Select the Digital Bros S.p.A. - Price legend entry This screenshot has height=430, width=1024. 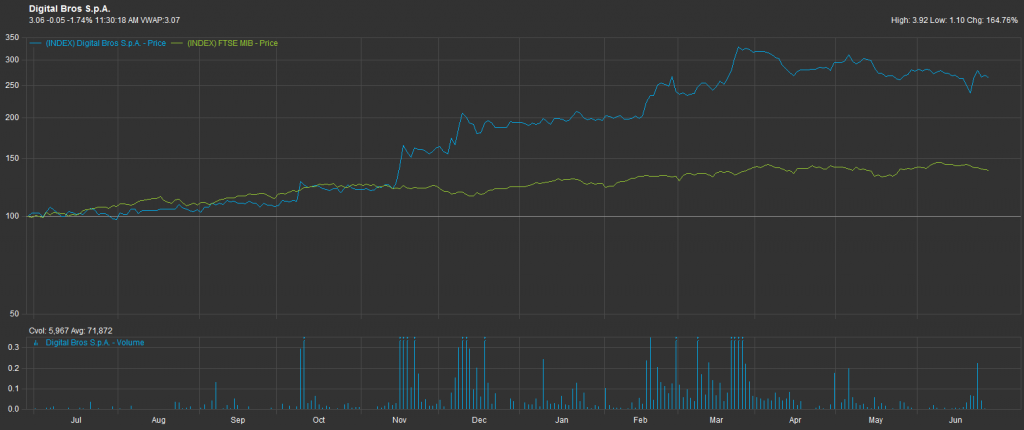coord(105,43)
